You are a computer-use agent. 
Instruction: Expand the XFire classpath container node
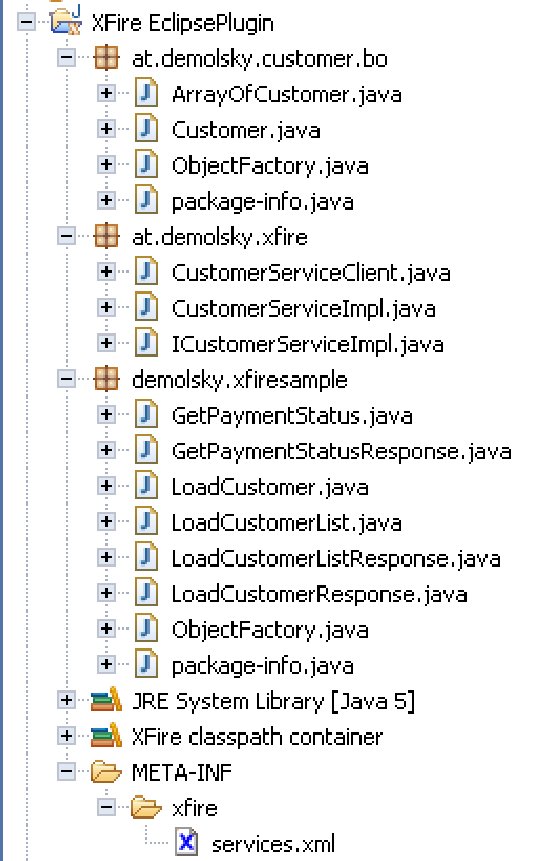(x=66, y=736)
